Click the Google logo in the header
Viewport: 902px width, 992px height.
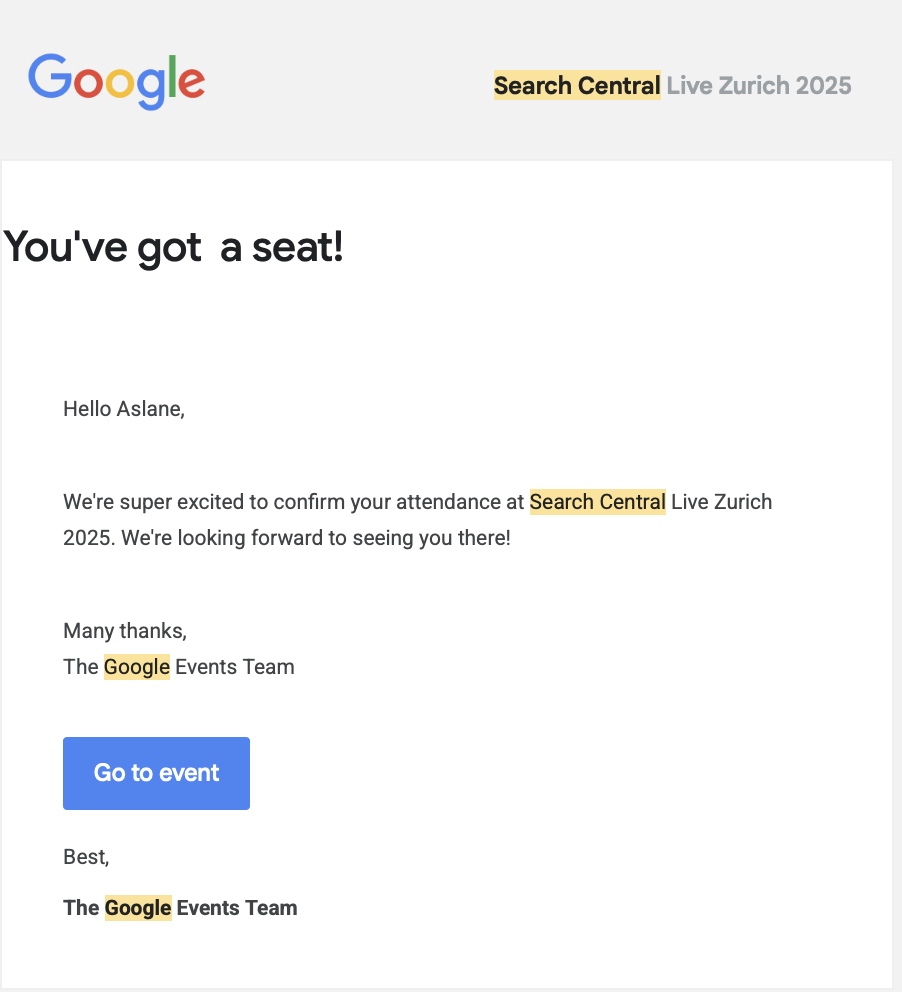tap(116, 81)
